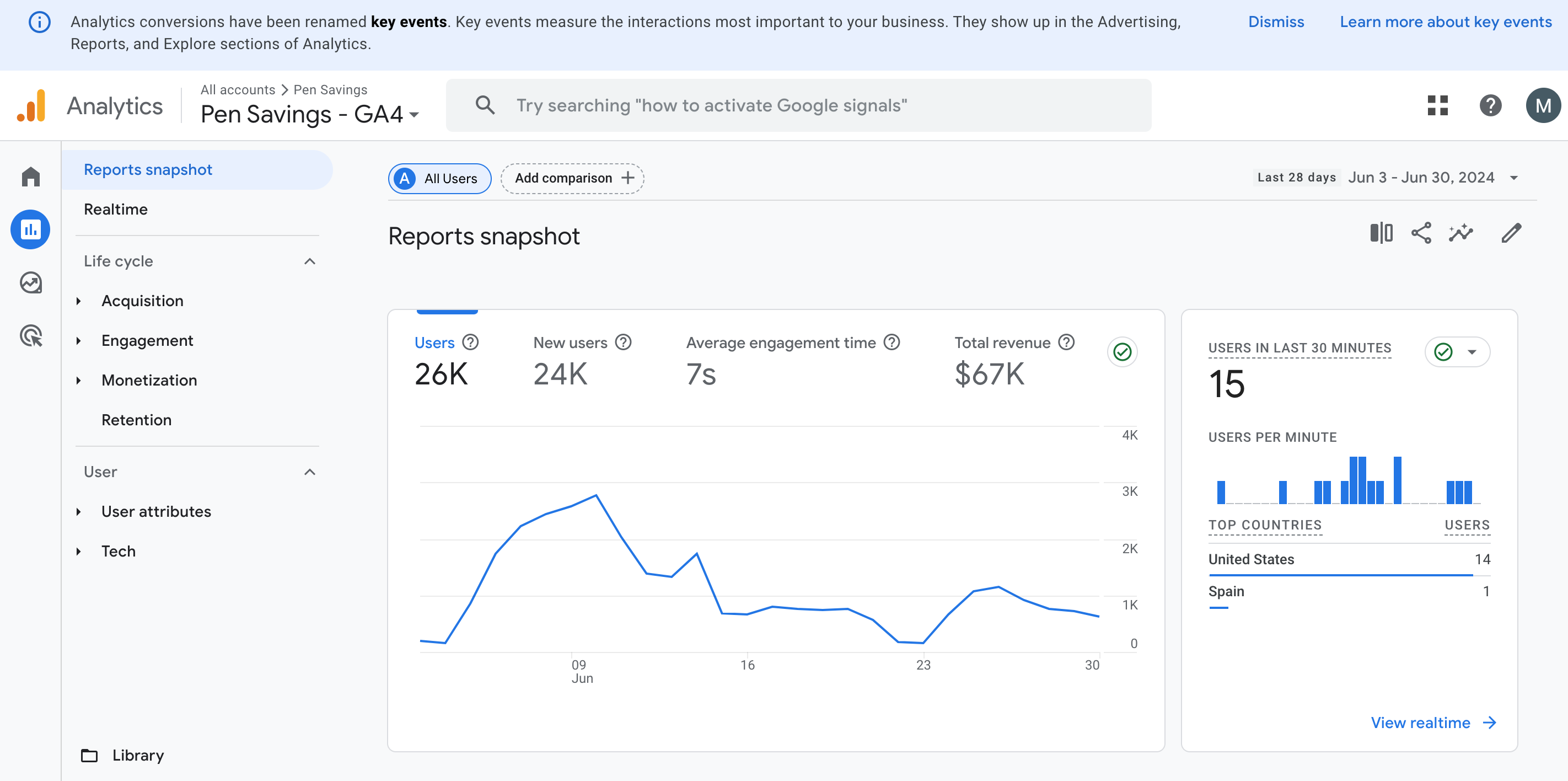Click the USERS column header

(x=1467, y=525)
